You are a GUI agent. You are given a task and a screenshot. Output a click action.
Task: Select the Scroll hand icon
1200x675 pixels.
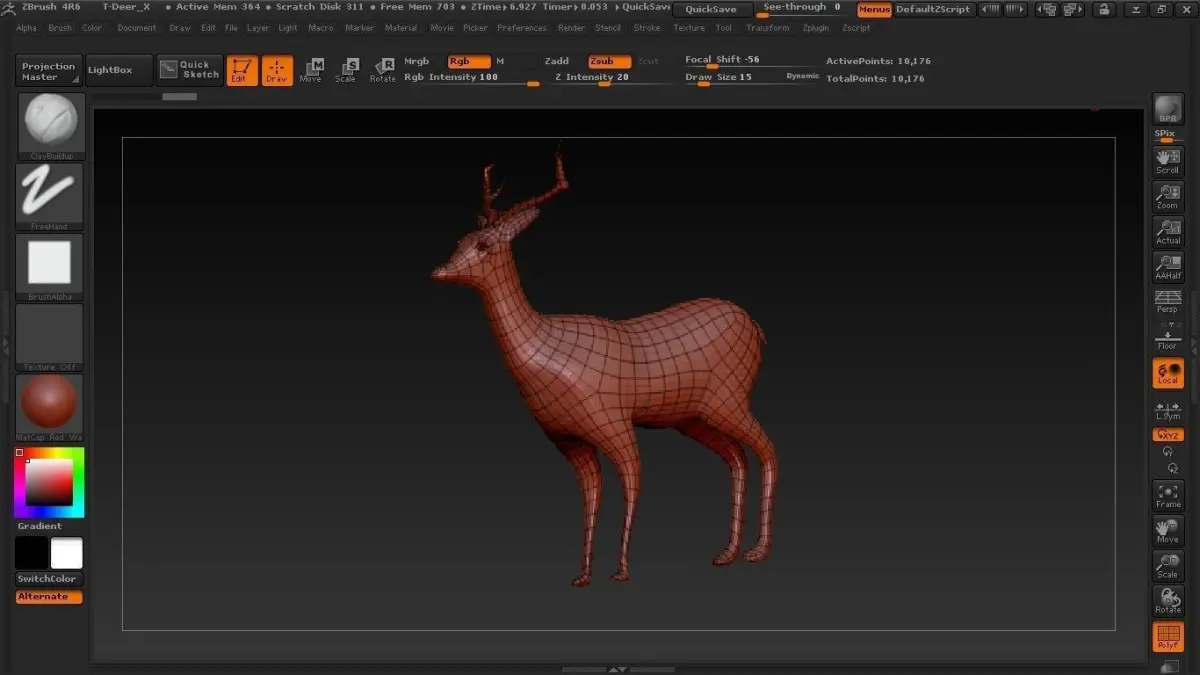coord(1168,161)
